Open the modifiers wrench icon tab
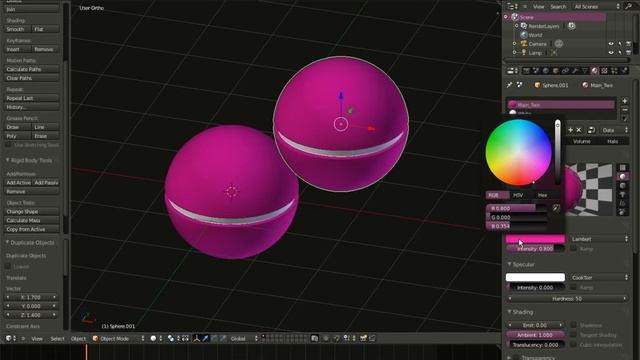This screenshot has width=640, height=360. (x=575, y=71)
